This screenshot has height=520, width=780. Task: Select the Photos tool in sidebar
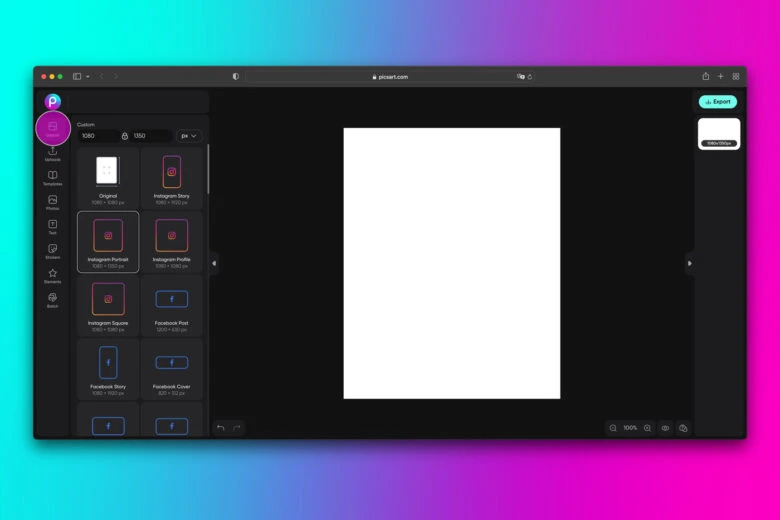(x=52, y=201)
